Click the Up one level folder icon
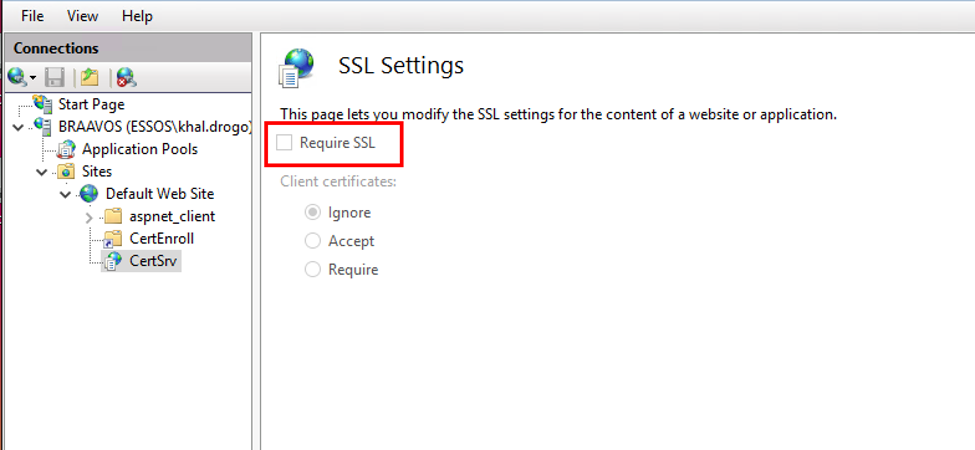Image resolution: width=975 pixels, height=450 pixels. (91, 77)
